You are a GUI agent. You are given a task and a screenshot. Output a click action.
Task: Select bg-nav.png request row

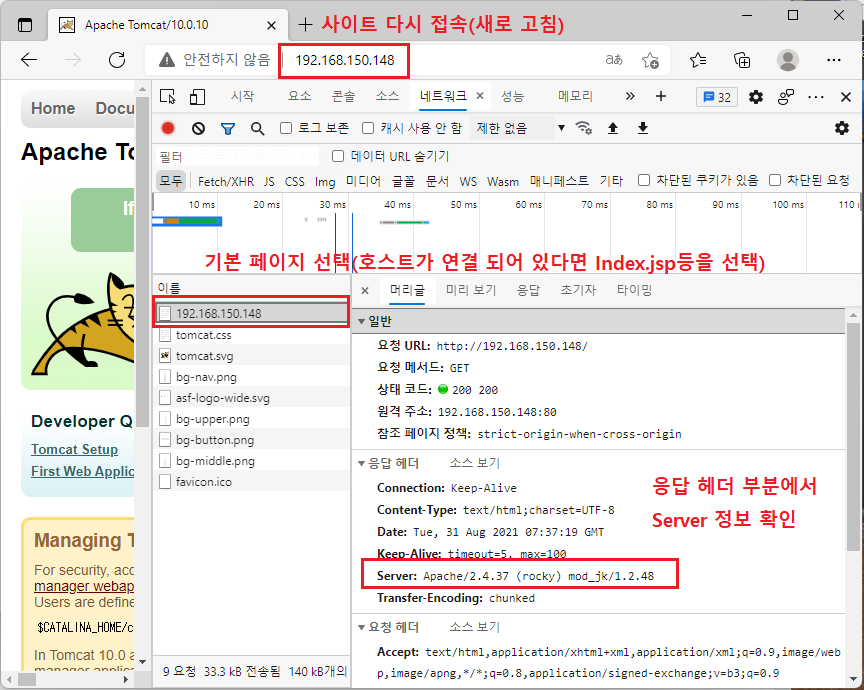(x=251, y=377)
